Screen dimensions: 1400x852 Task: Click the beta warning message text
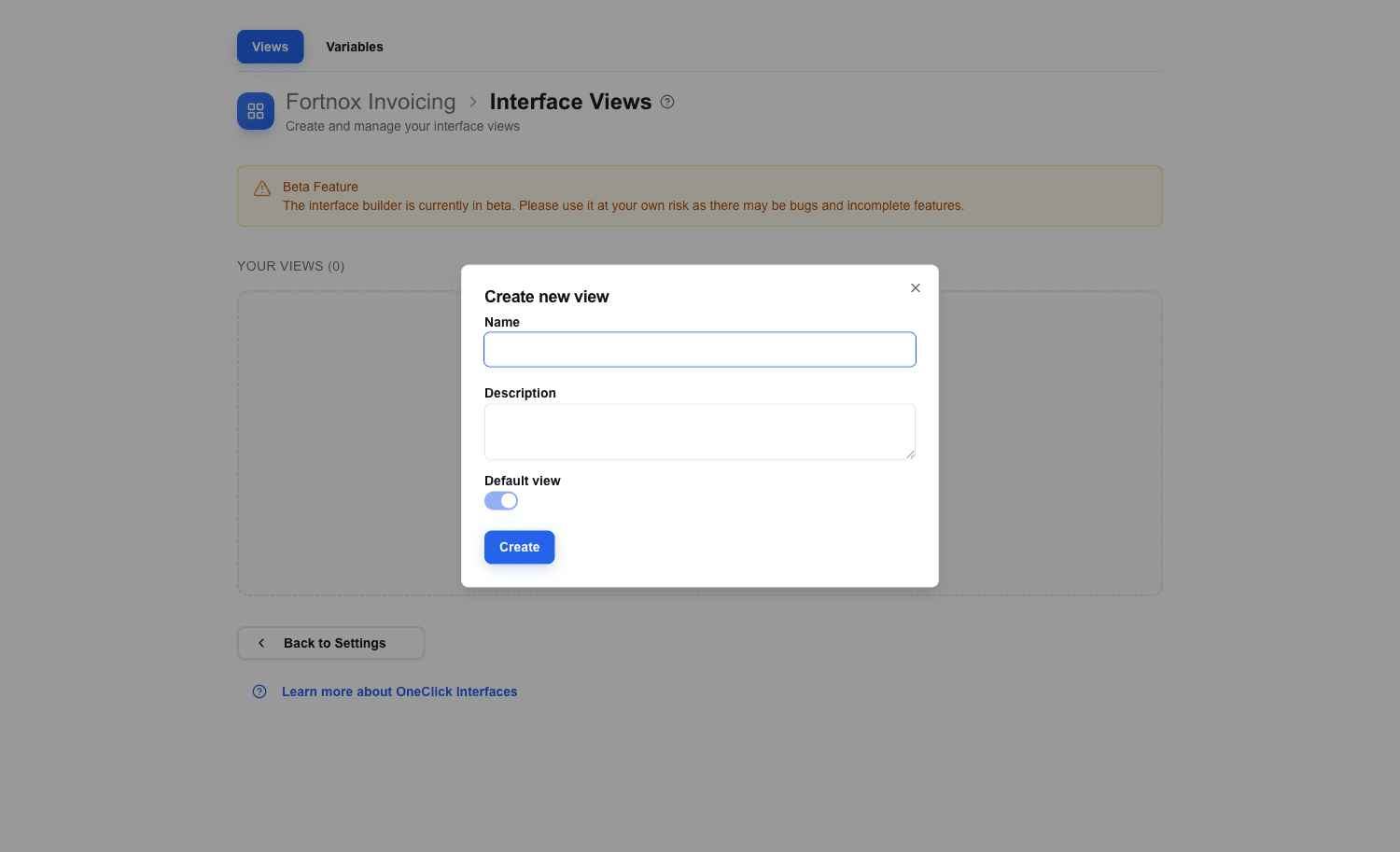623,205
